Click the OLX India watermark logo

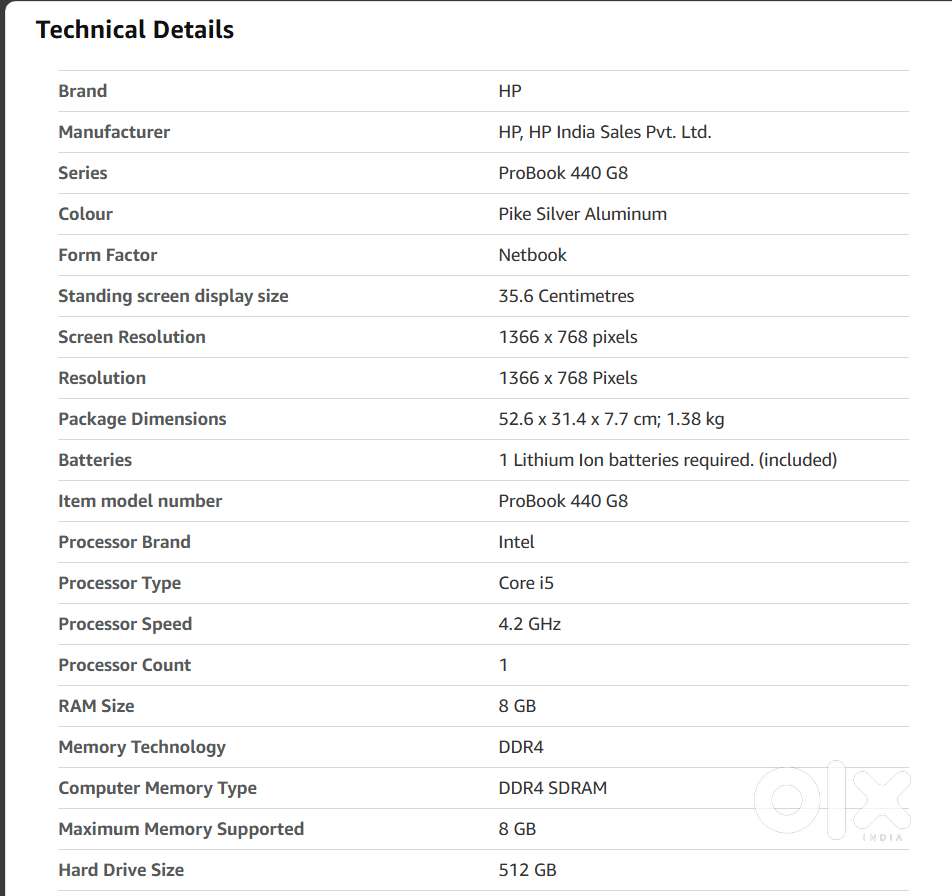[x=832, y=801]
